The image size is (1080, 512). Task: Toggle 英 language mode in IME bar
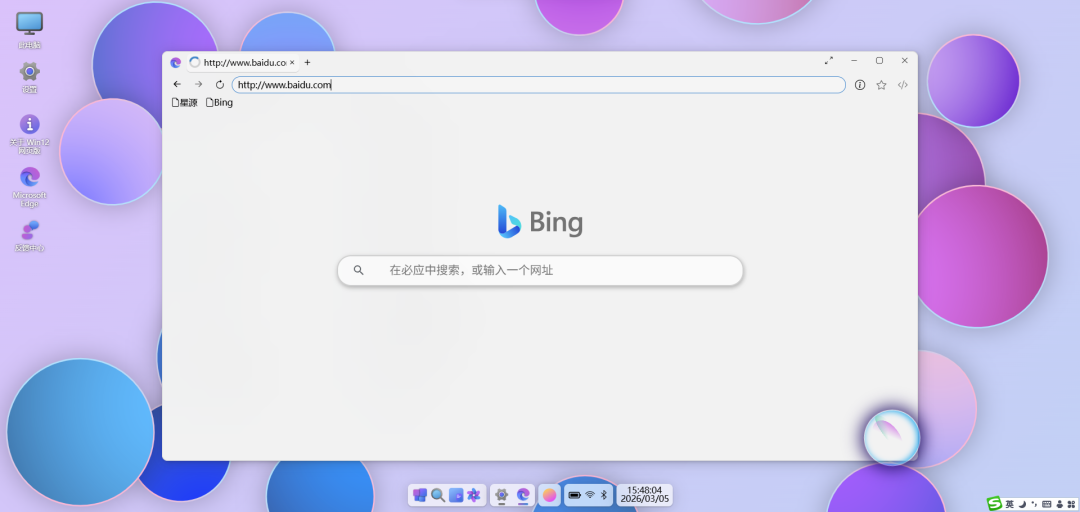1010,504
